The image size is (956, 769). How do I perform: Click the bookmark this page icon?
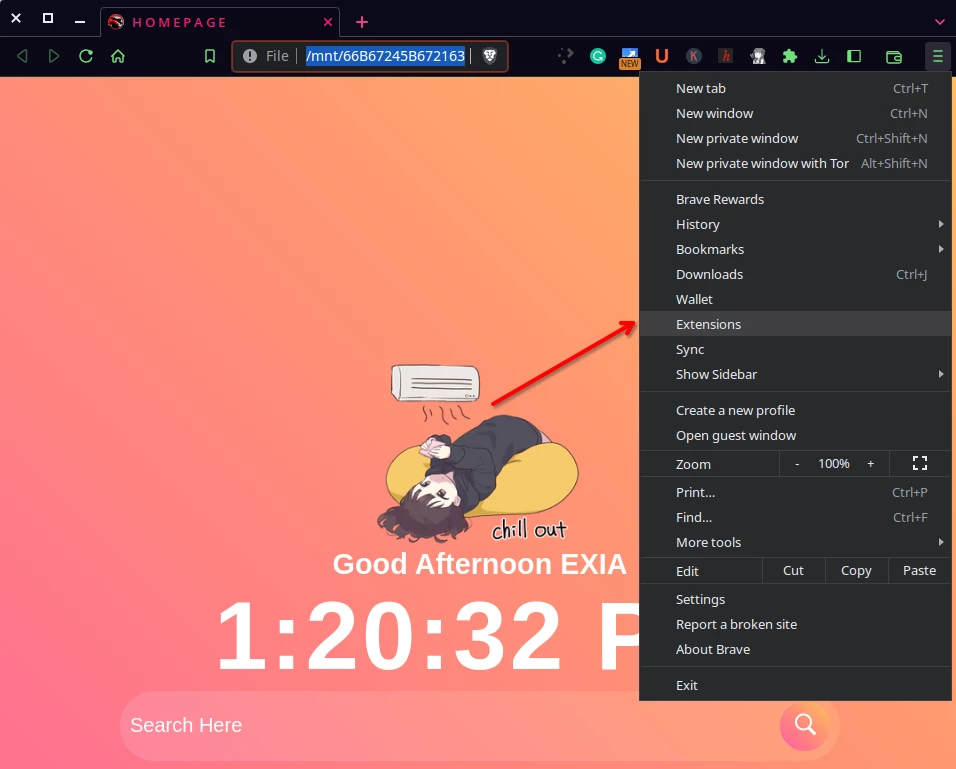[208, 56]
